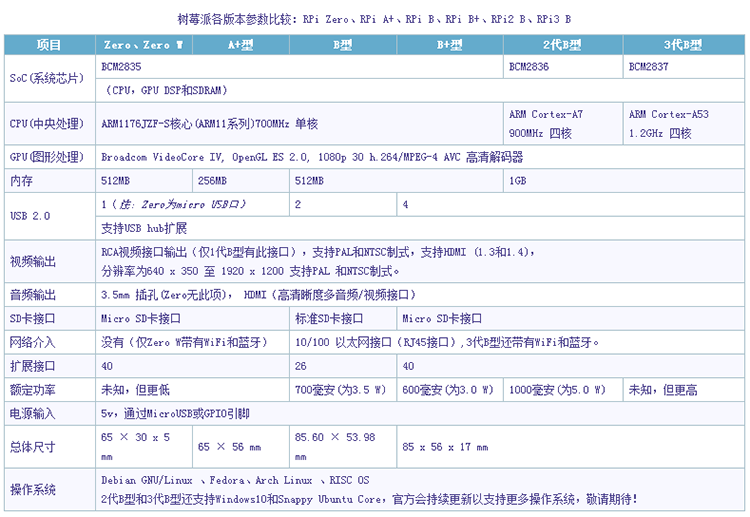Viewport: 750px width, 517px height.
Task: Click the Debian GNU/Linux、Fedora line
Action: 235,480
